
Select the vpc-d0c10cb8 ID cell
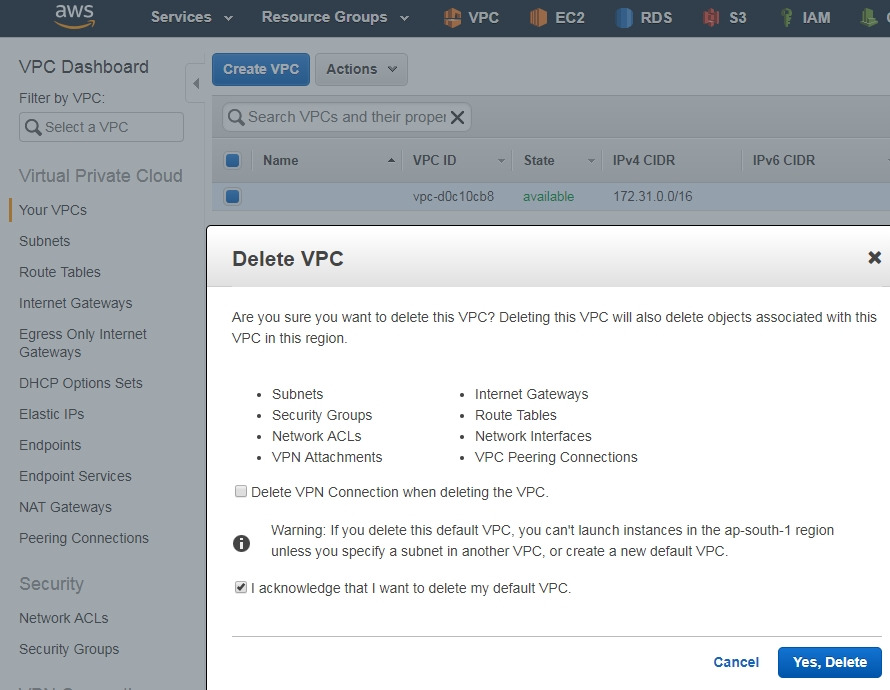point(453,197)
